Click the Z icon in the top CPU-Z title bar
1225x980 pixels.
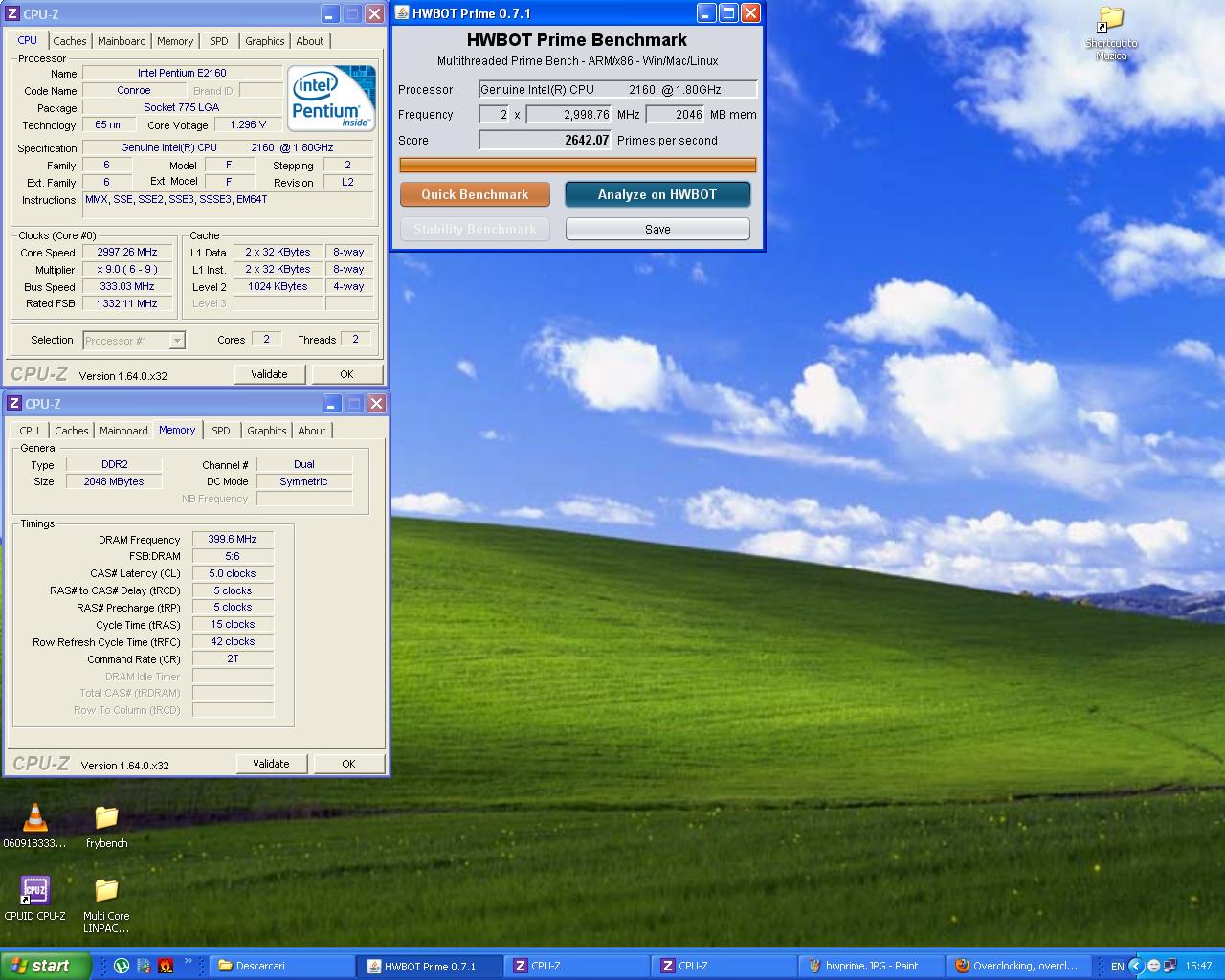[x=12, y=14]
